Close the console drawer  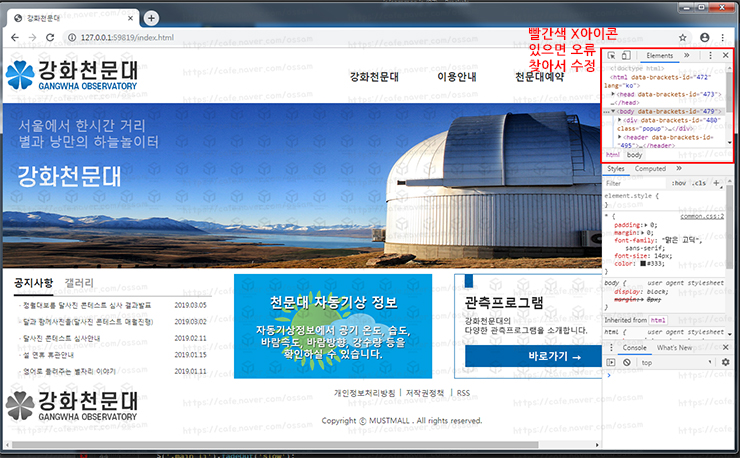tap(725, 348)
